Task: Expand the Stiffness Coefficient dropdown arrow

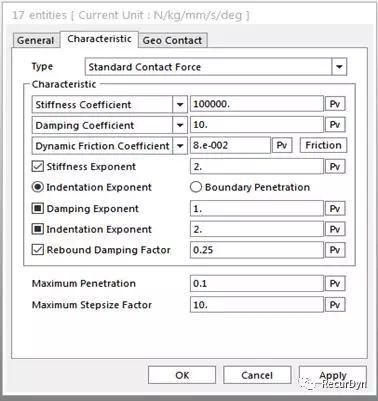Action: pyautogui.click(x=180, y=104)
